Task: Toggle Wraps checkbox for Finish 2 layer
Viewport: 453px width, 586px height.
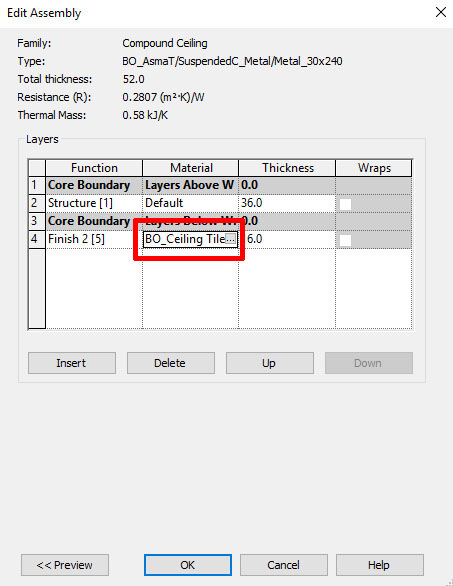Action: (x=345, y=240)
